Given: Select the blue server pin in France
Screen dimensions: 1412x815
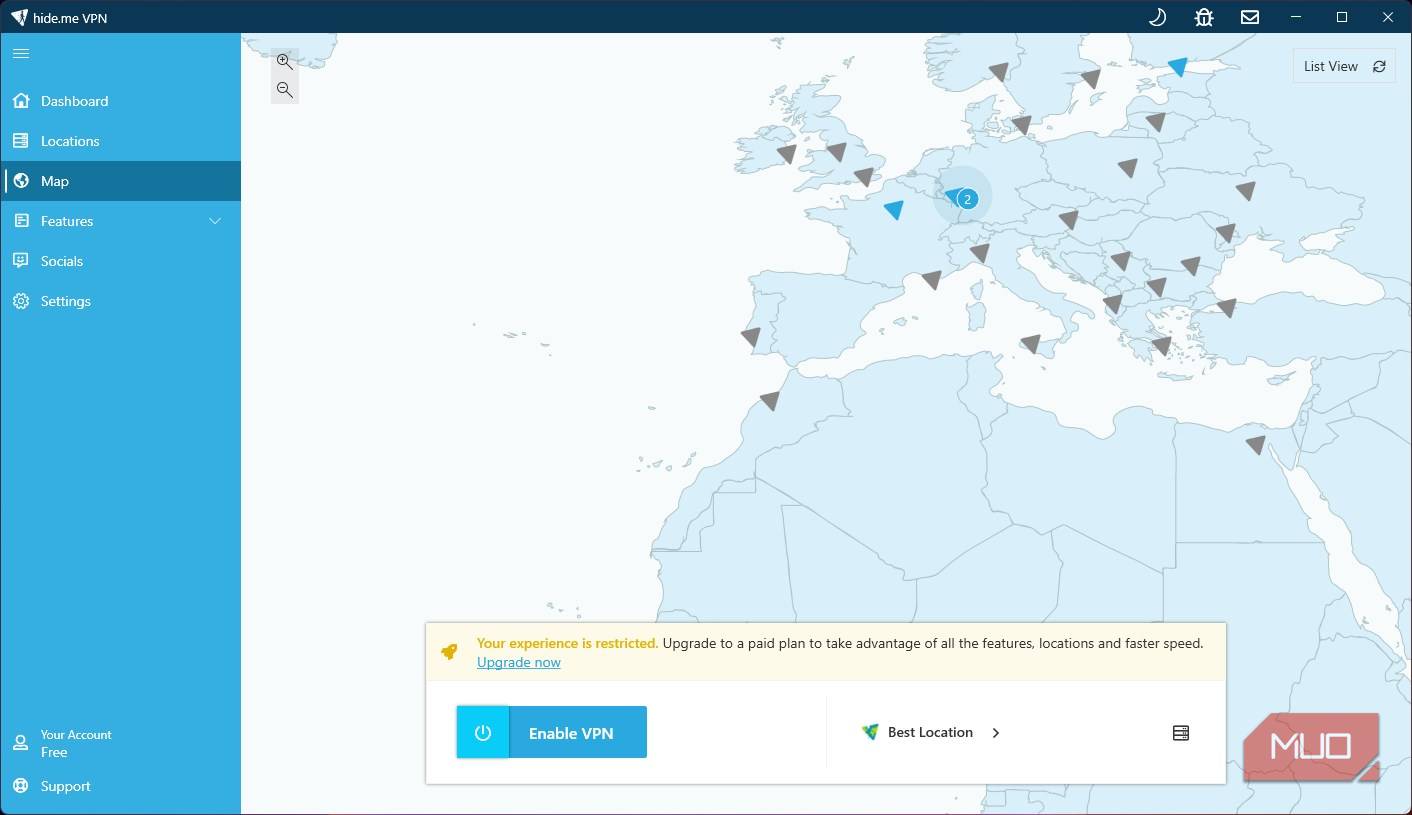Looking at the screenshot, I should tap(893, 211).
